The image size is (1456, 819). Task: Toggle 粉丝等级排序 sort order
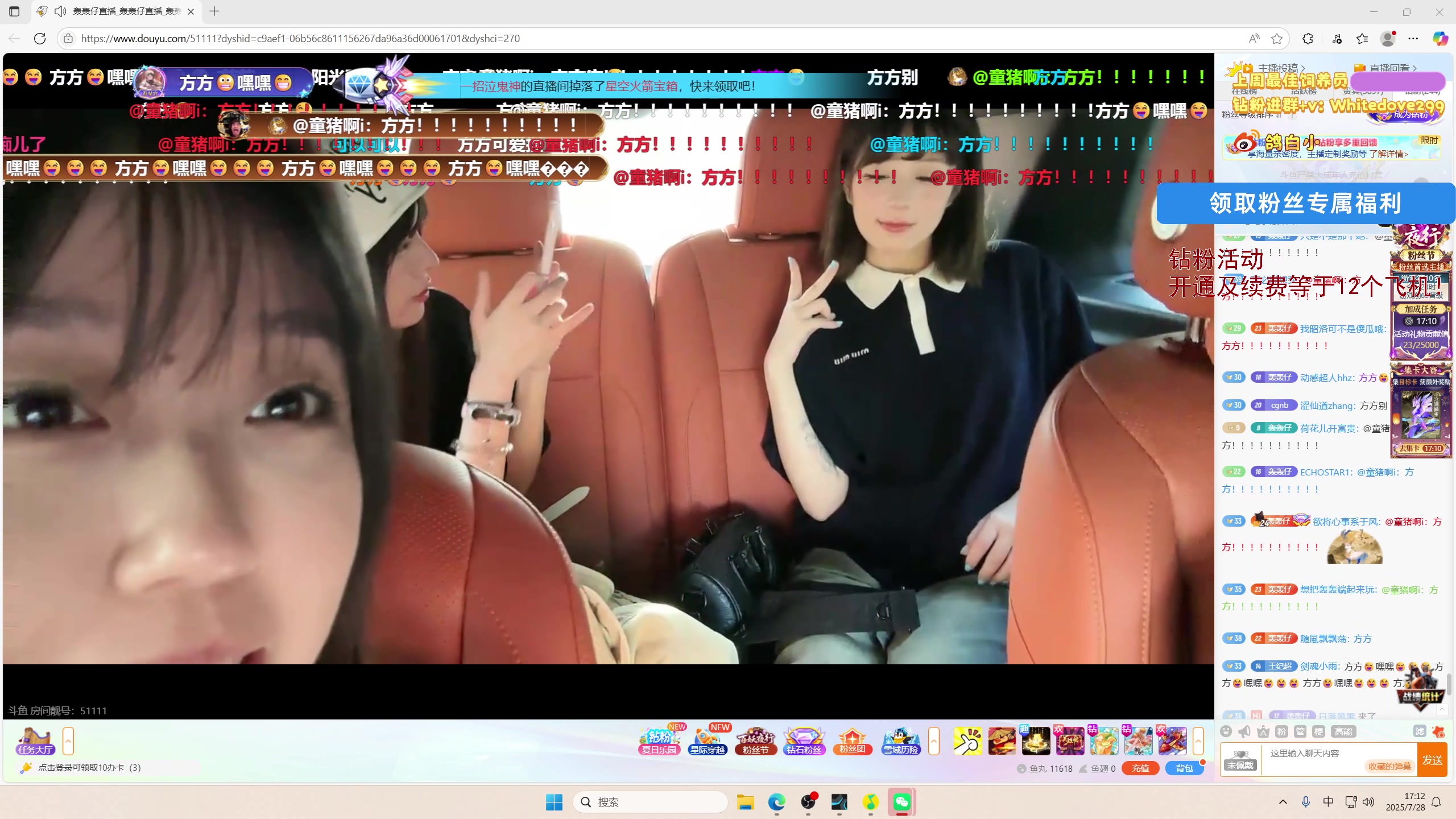(1279, 115)
